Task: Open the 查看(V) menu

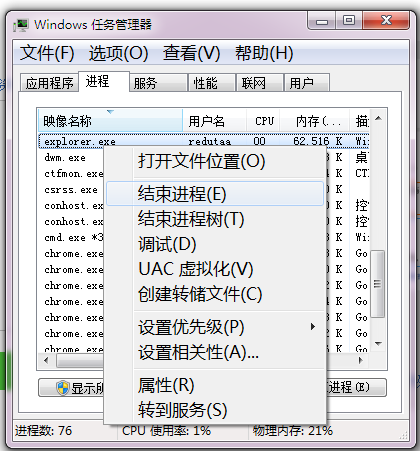Action: [x=191, y=53]
